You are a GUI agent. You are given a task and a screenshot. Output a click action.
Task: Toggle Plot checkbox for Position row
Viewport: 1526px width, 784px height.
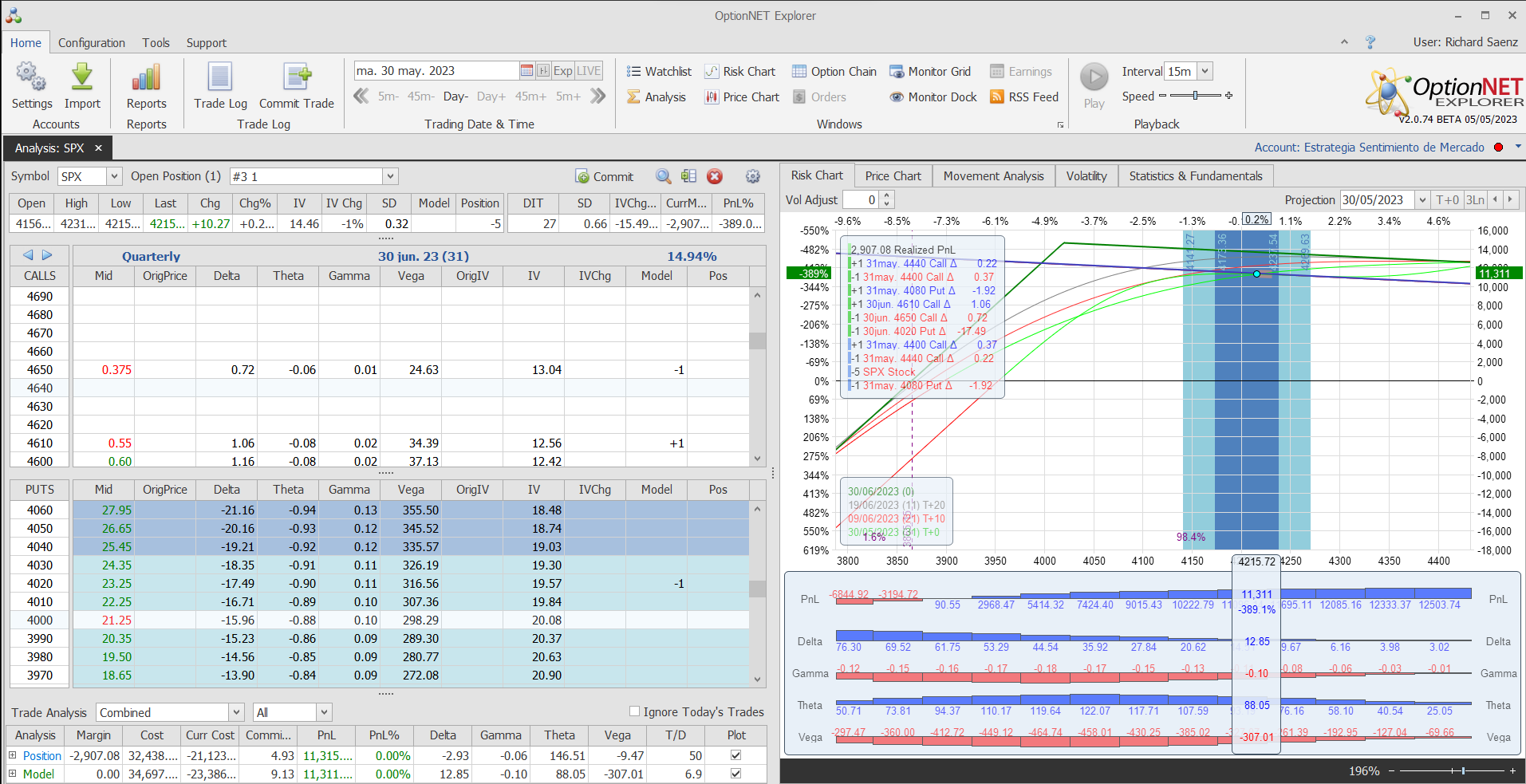click(735, 755)
